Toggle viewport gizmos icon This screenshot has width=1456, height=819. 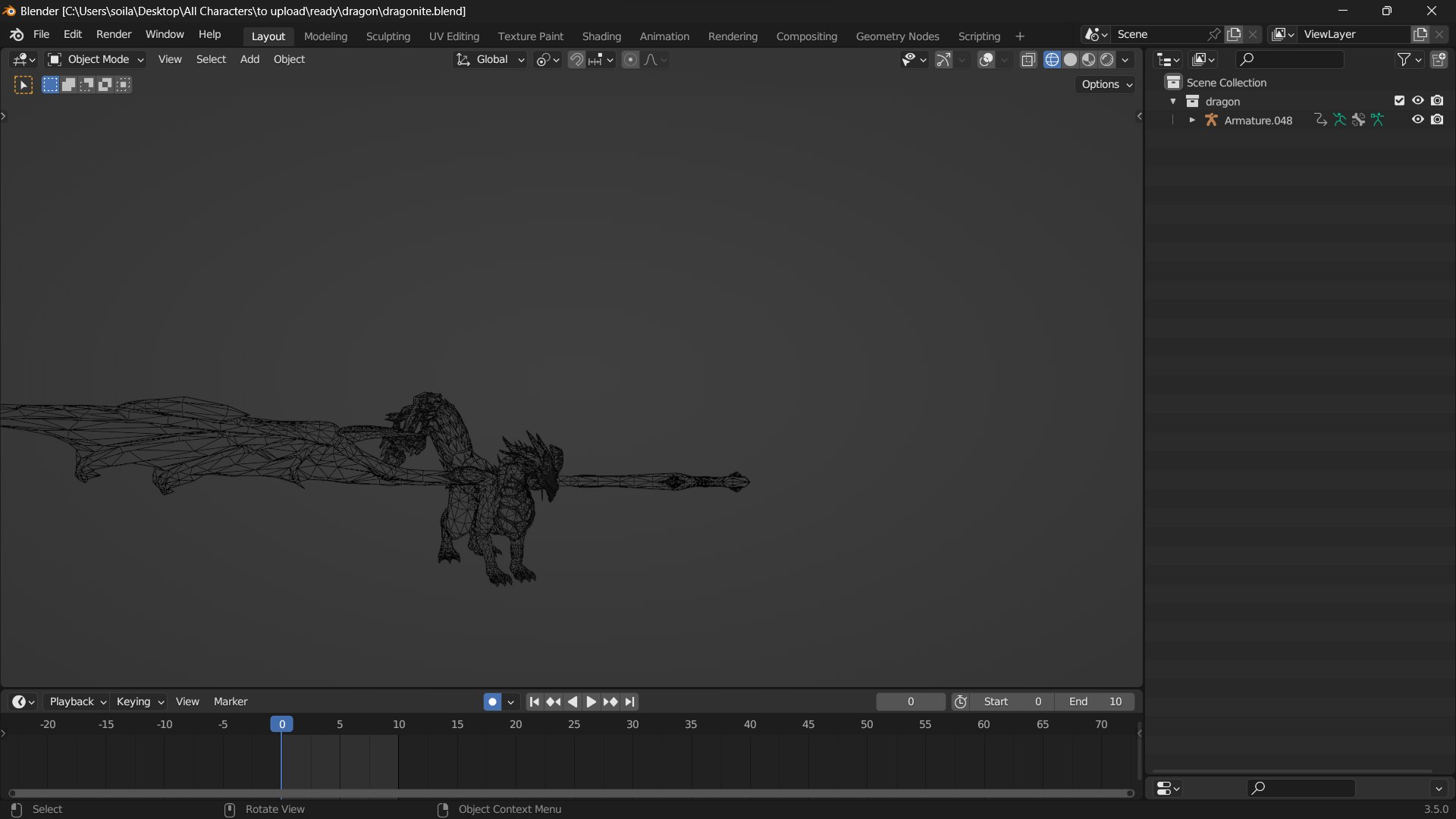[x=943, y=60]
